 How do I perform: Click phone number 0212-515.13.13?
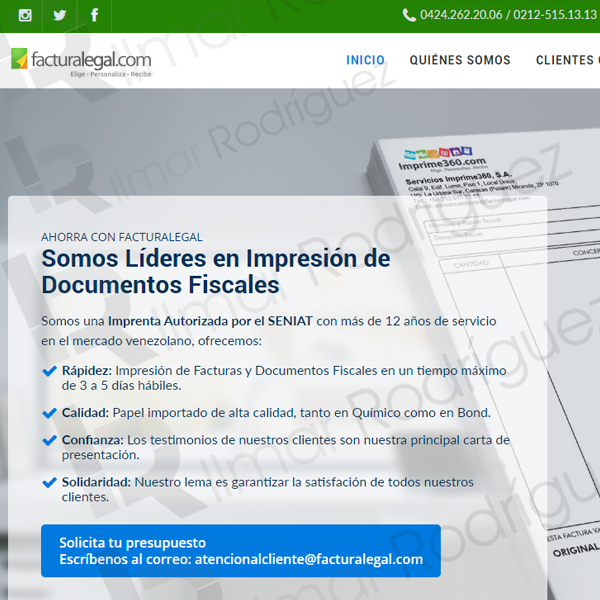[554, 15]
